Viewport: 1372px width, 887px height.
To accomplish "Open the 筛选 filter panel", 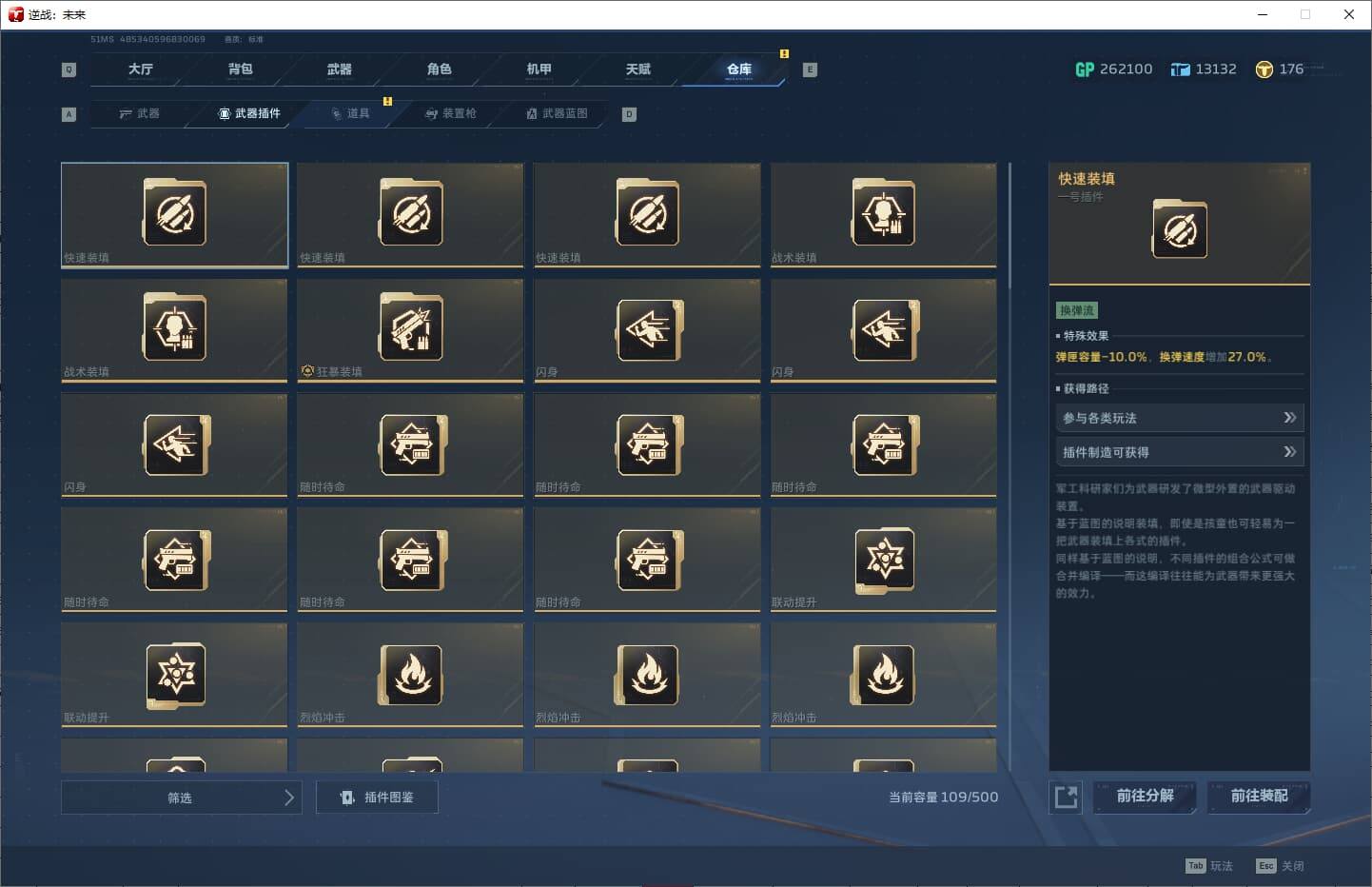I will (181, 798).
